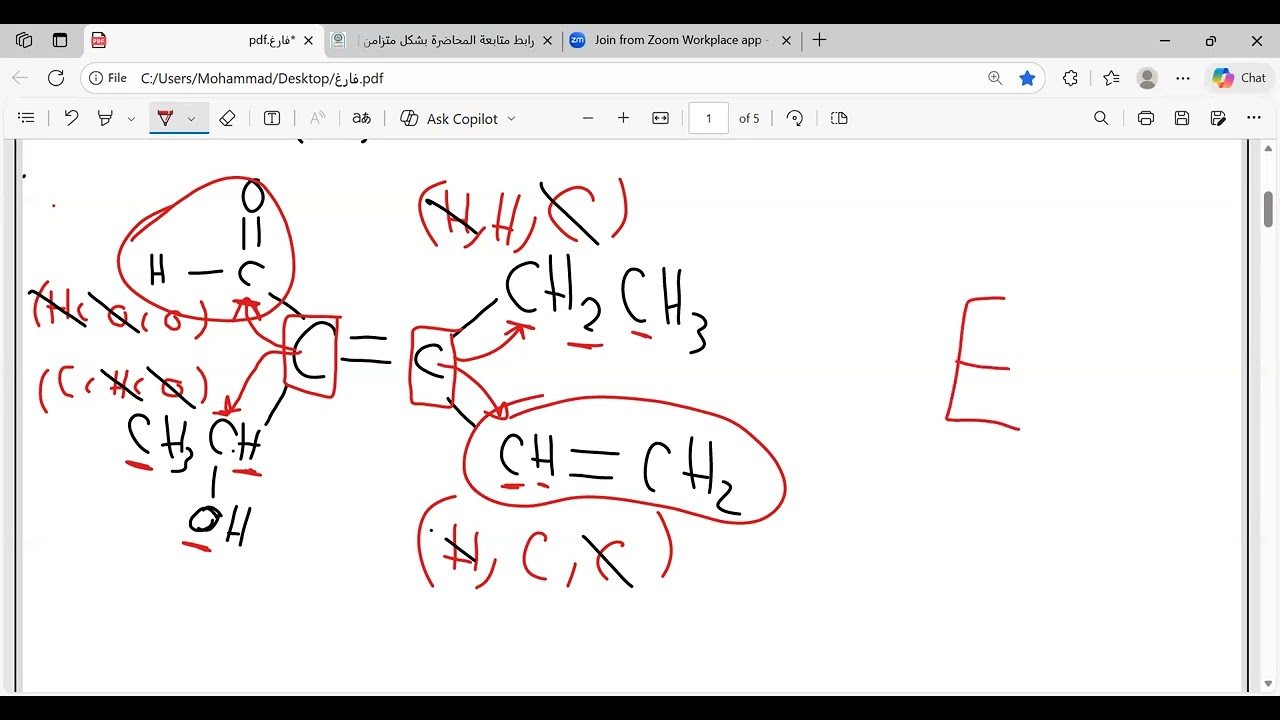Search within the PDF document

(x=1101, y=118)
